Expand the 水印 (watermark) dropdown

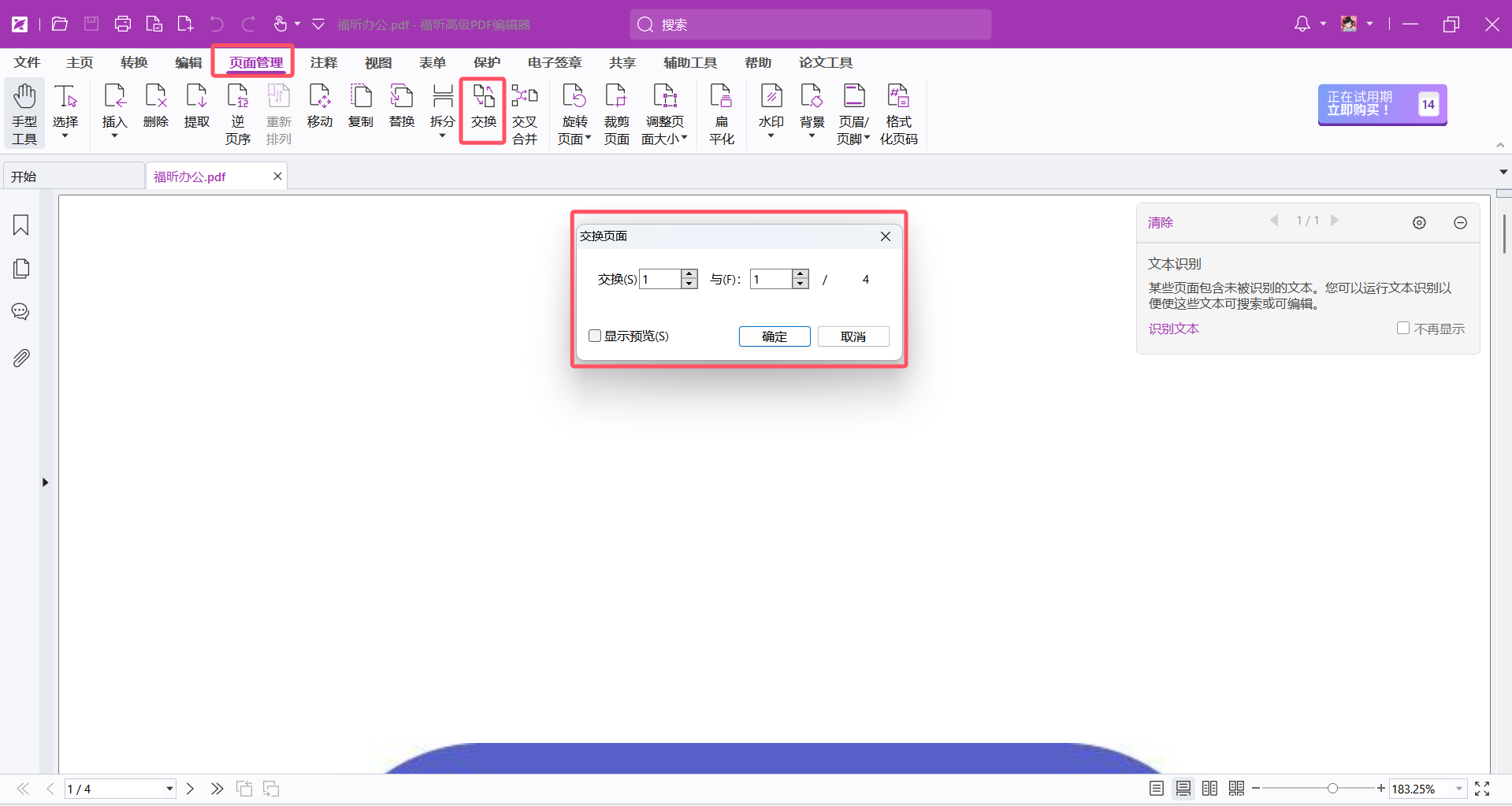tap(771, 136)
